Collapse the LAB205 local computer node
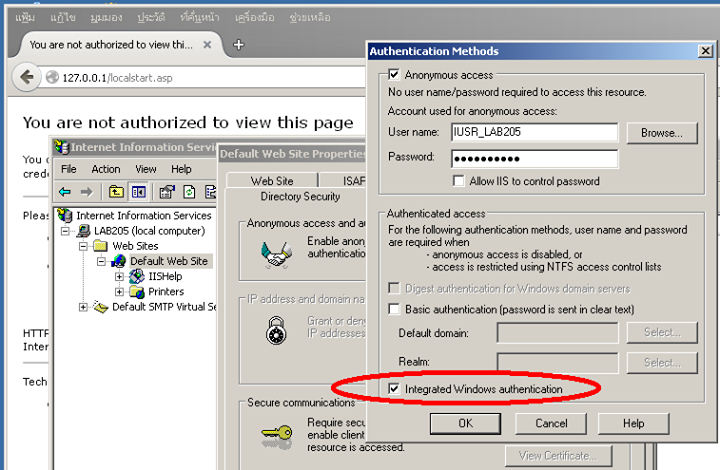 pyautogui.click(x=66, y=231)
